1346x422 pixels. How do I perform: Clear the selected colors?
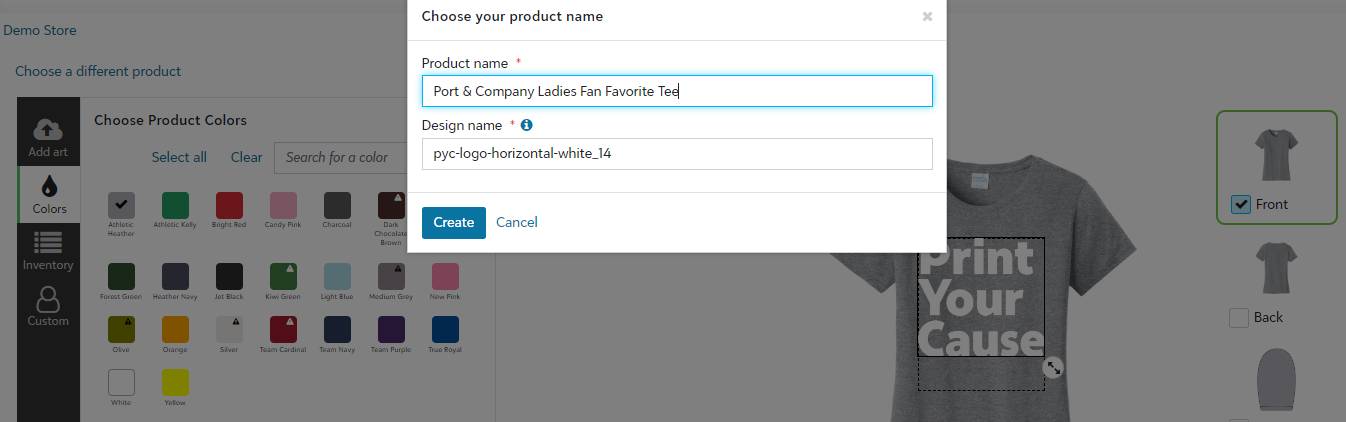pos(246,157)
